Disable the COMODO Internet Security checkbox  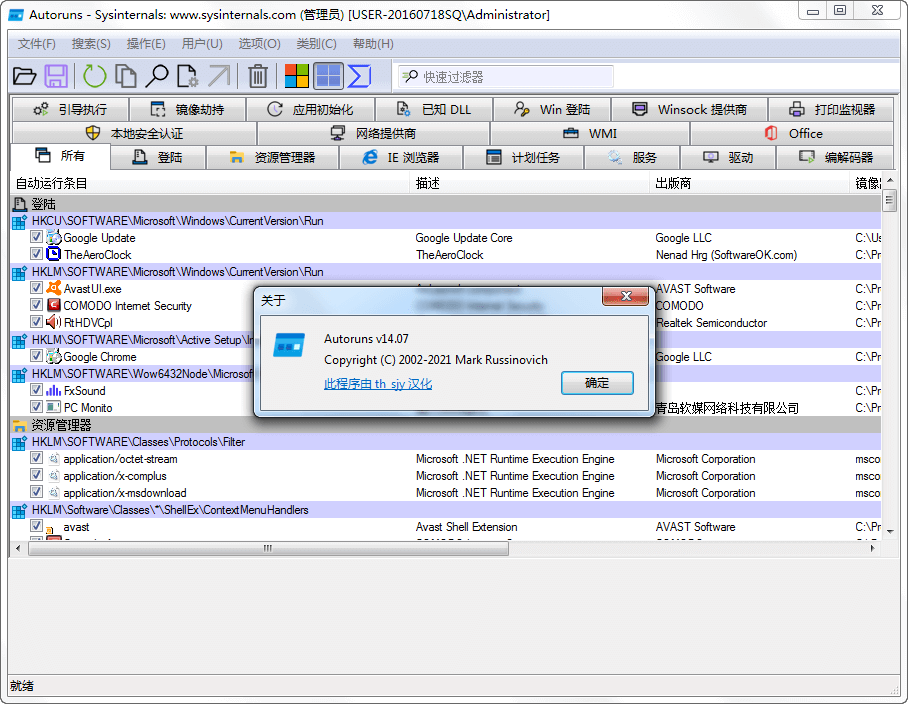coord(36,305)
